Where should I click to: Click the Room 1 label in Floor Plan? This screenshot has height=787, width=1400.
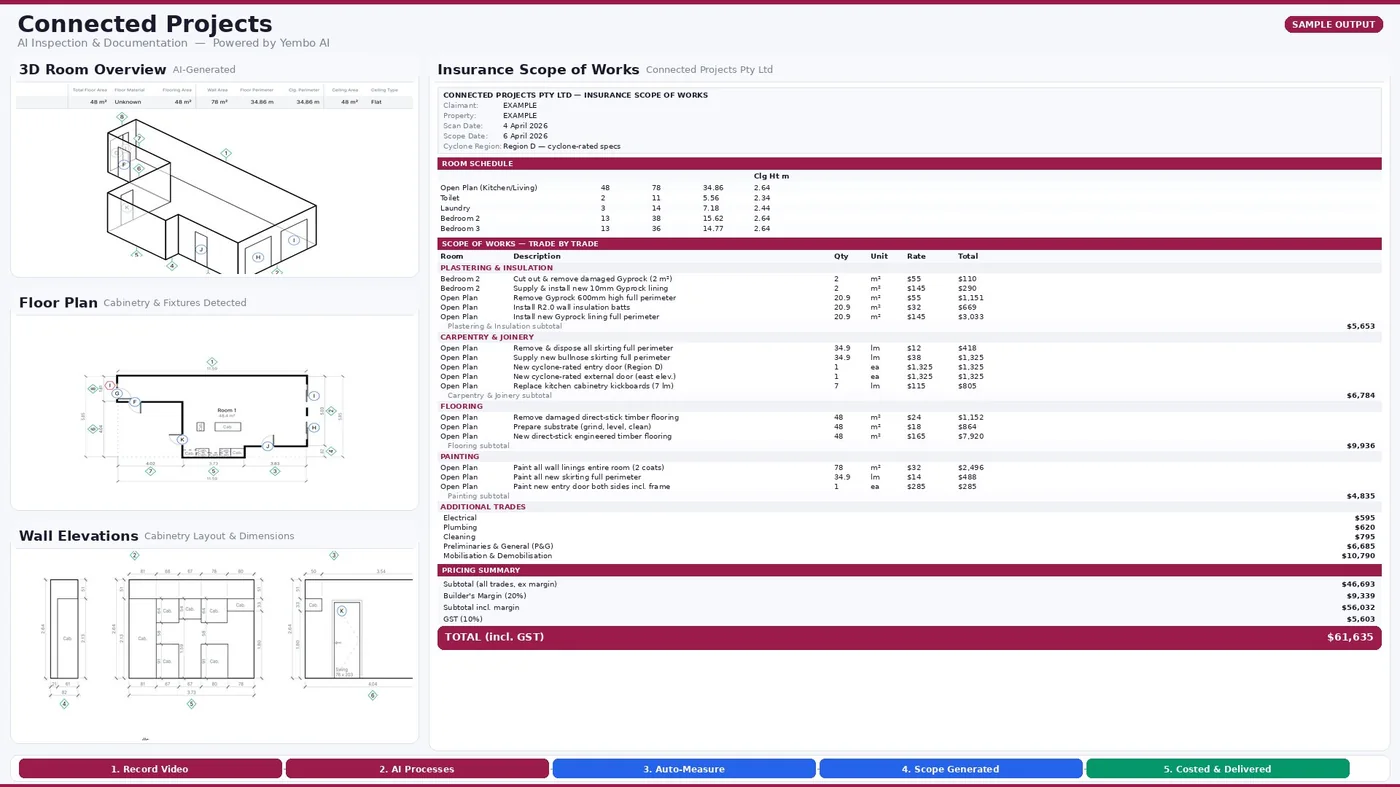pyautogui.click(x=228, y=410)
